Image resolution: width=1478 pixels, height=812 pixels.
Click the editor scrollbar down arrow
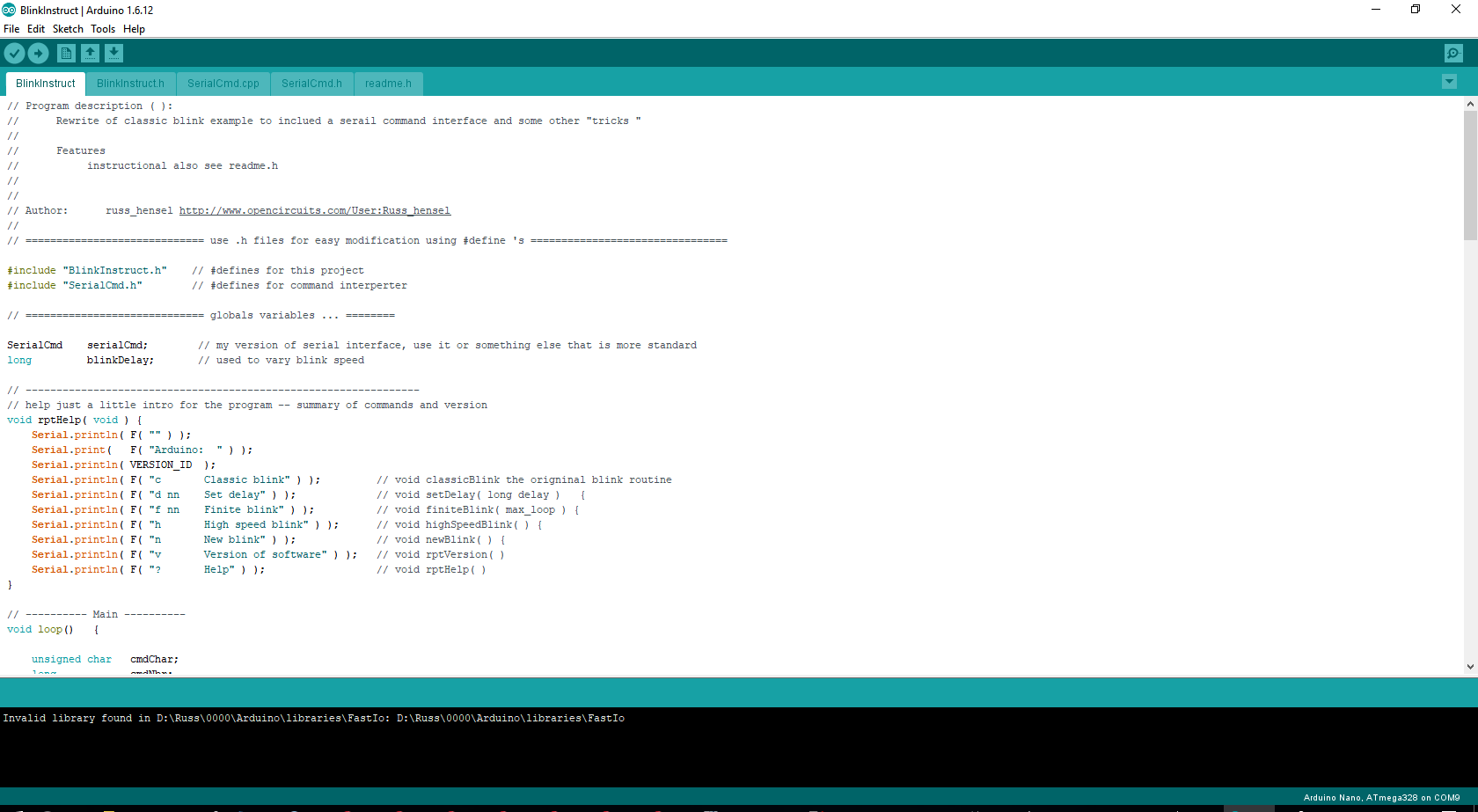(1470, 667)
